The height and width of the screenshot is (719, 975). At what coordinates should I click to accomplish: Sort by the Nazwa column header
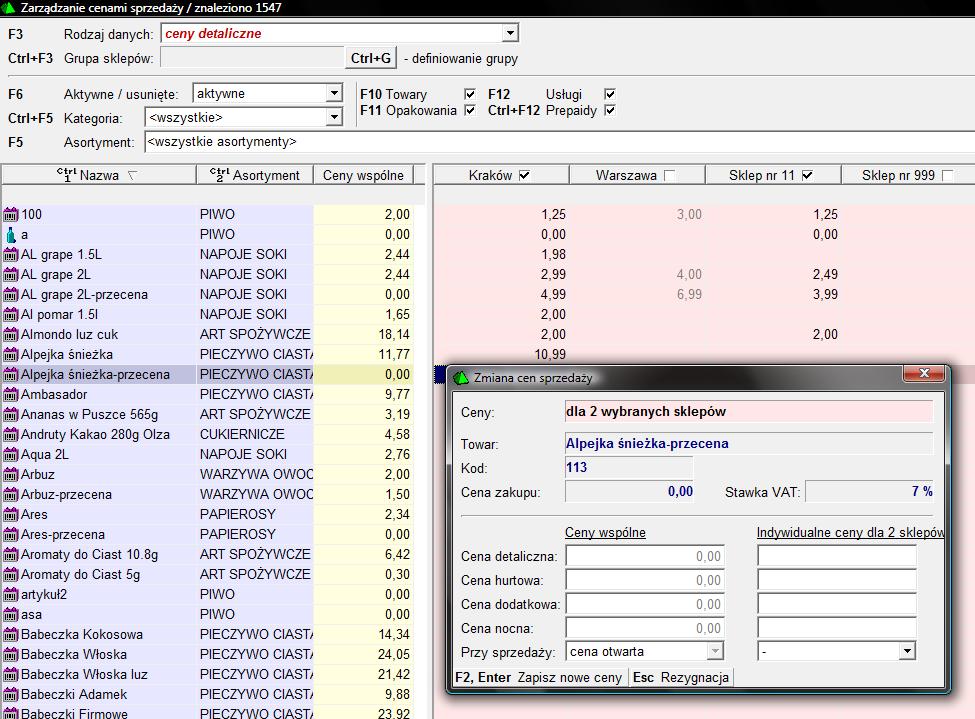(99, 175)
